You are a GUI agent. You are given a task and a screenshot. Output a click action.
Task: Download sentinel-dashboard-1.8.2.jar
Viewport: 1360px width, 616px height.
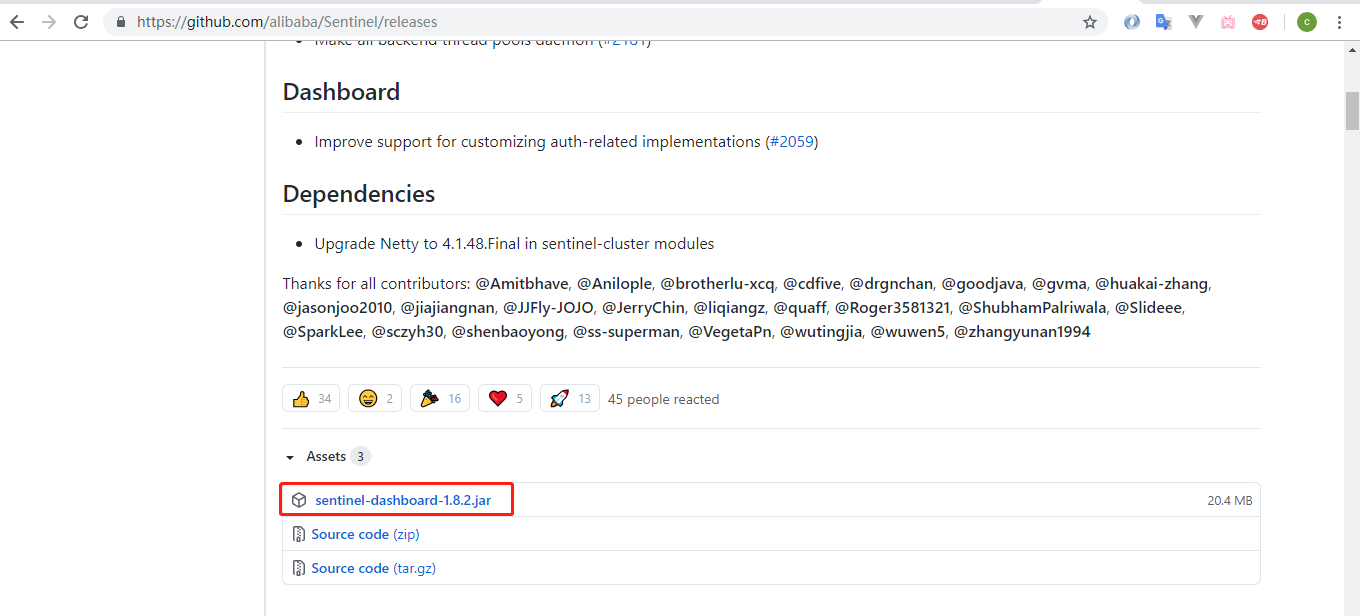point(403,500)
